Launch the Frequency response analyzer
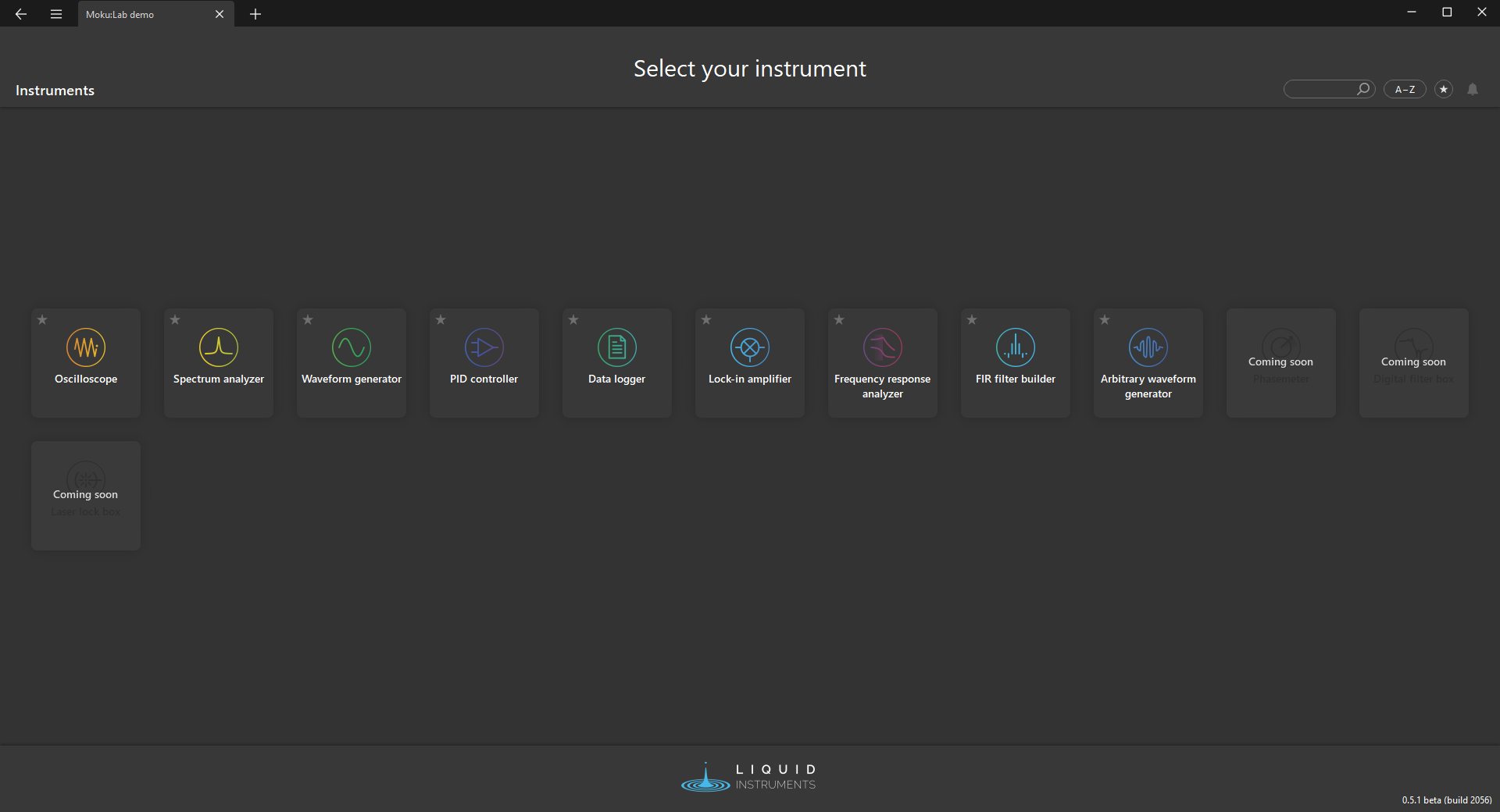This screenshot has width=1500, height=812. tap(883, 348)
